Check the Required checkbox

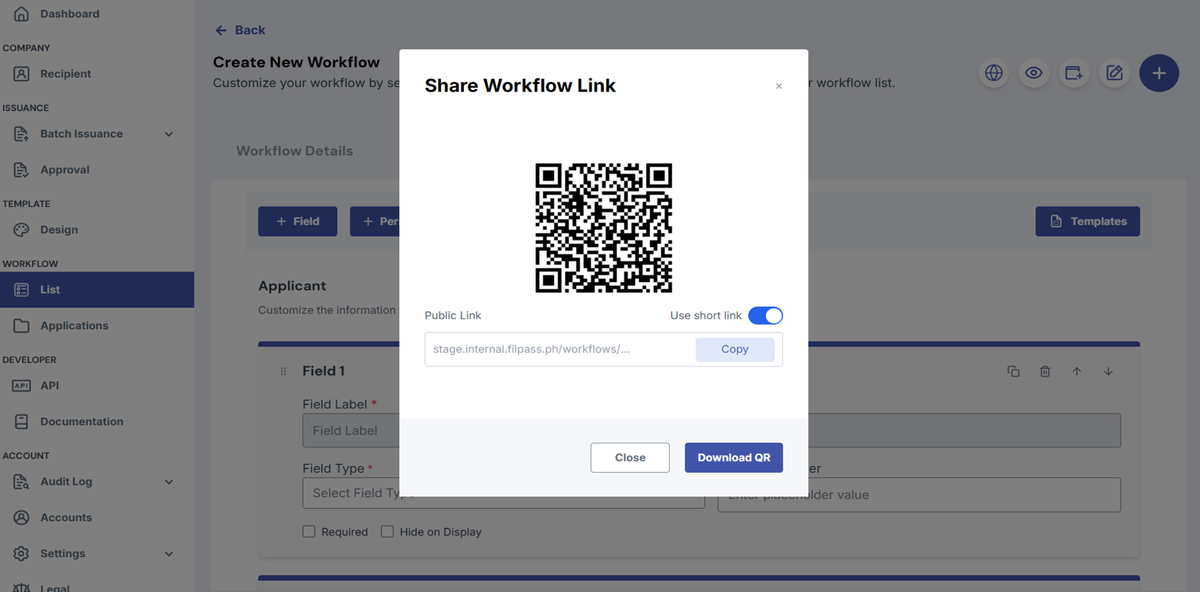(309, 532)
